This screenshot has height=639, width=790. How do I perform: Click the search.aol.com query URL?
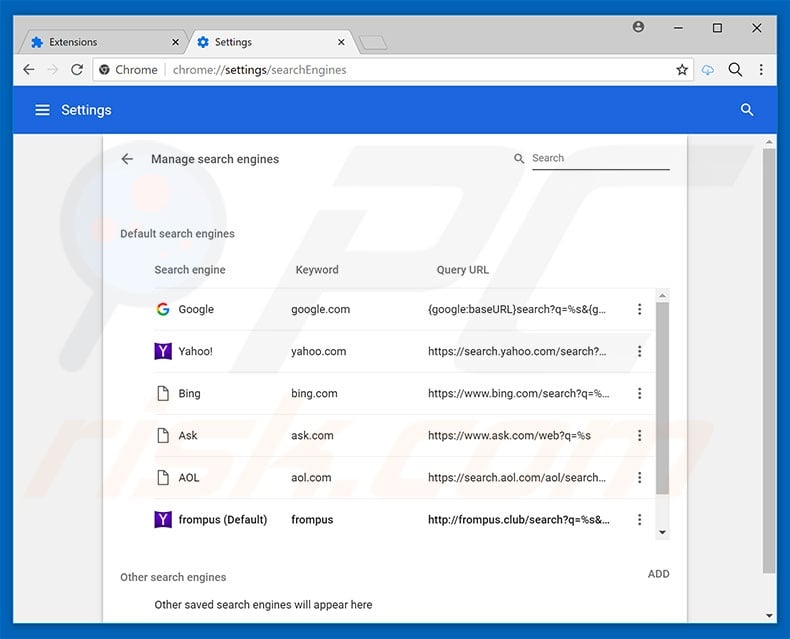(517, 477)
